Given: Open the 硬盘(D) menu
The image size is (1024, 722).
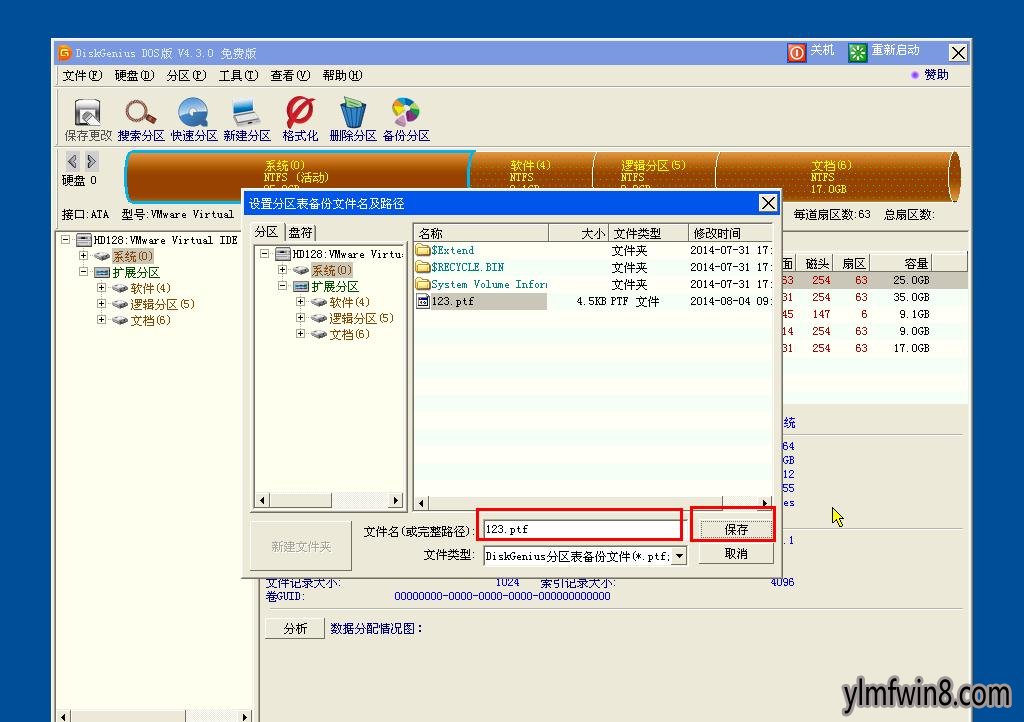Looking at the screenshot, I should click(x=134, y=76).
